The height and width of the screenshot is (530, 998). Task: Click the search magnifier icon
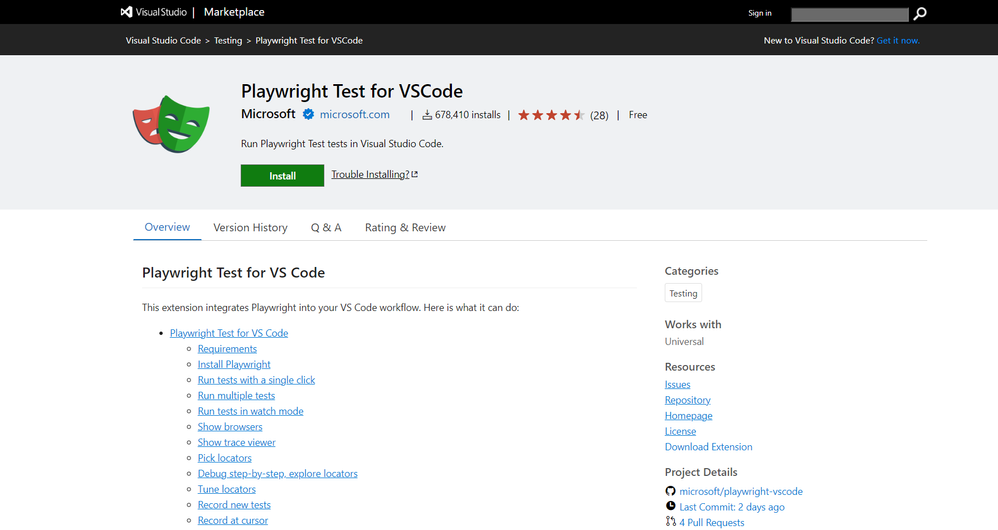920,13
